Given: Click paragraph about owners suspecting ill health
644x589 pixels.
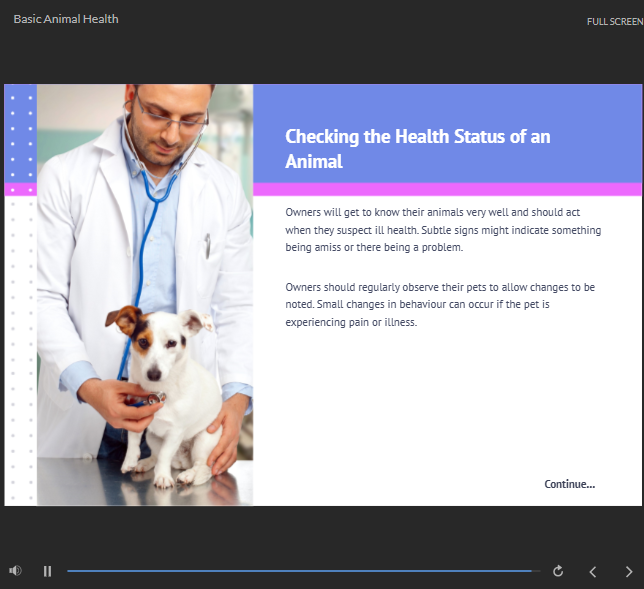Looking at the screenshot, I should [x=443, y=230].
